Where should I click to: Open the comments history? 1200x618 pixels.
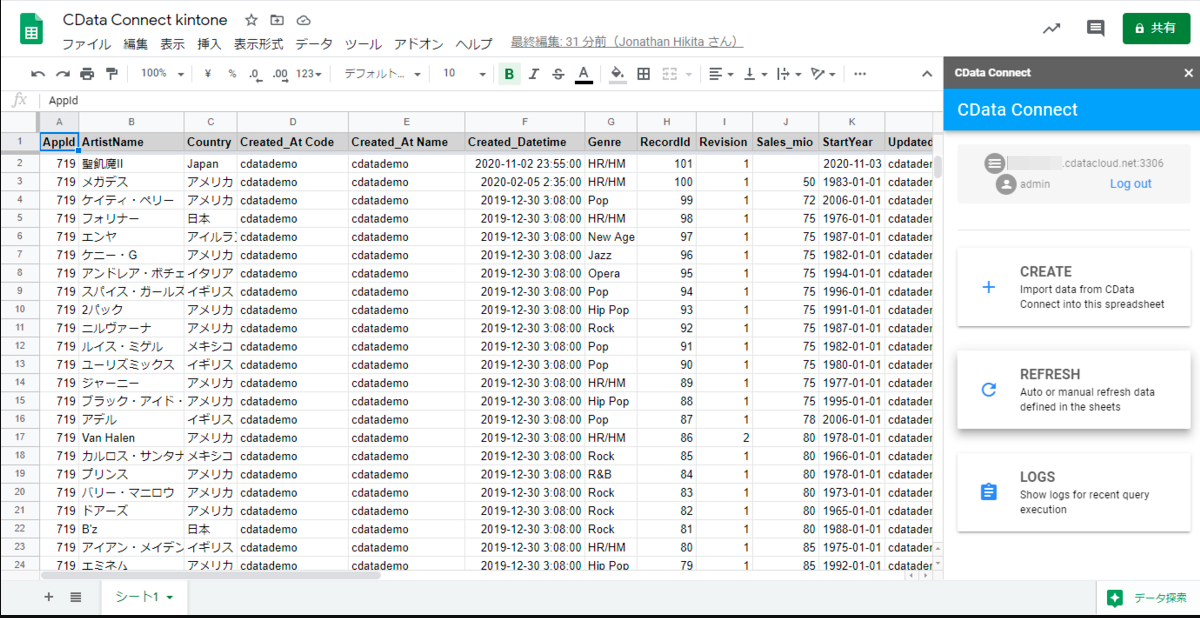[1096, 29]
